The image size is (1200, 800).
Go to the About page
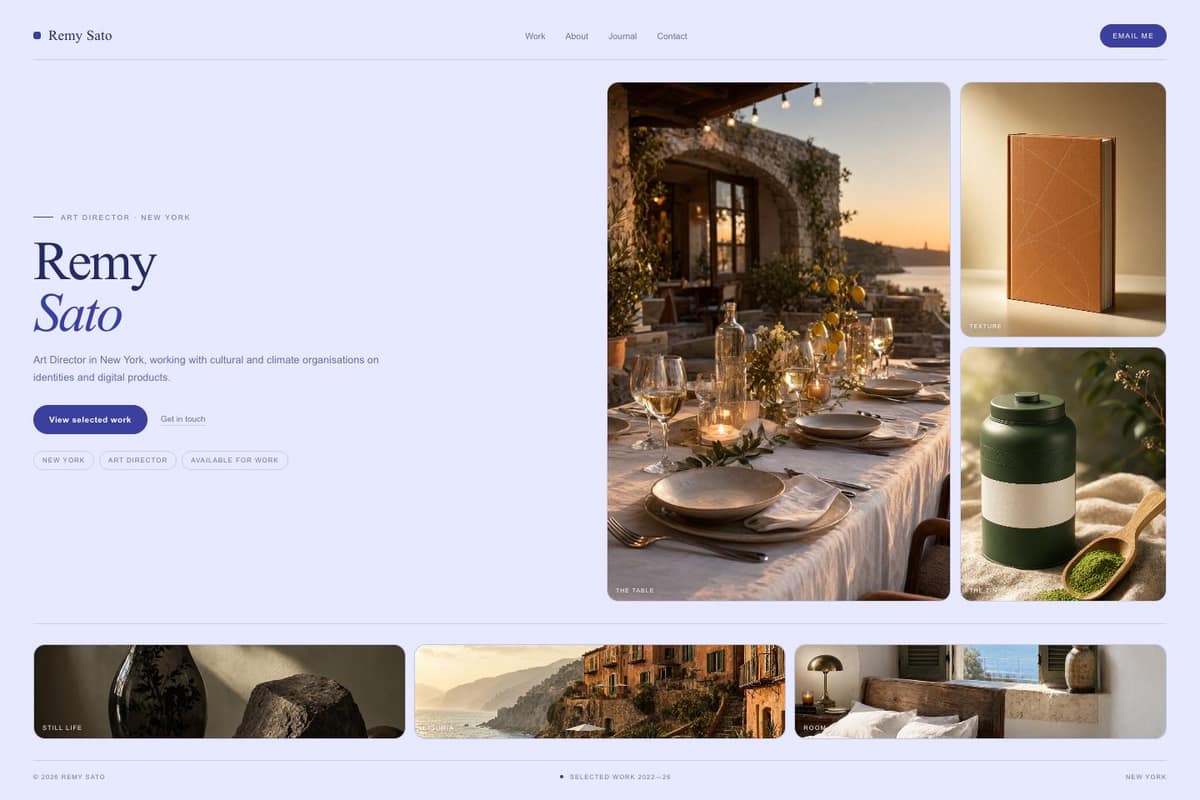(x=577, y=36)
